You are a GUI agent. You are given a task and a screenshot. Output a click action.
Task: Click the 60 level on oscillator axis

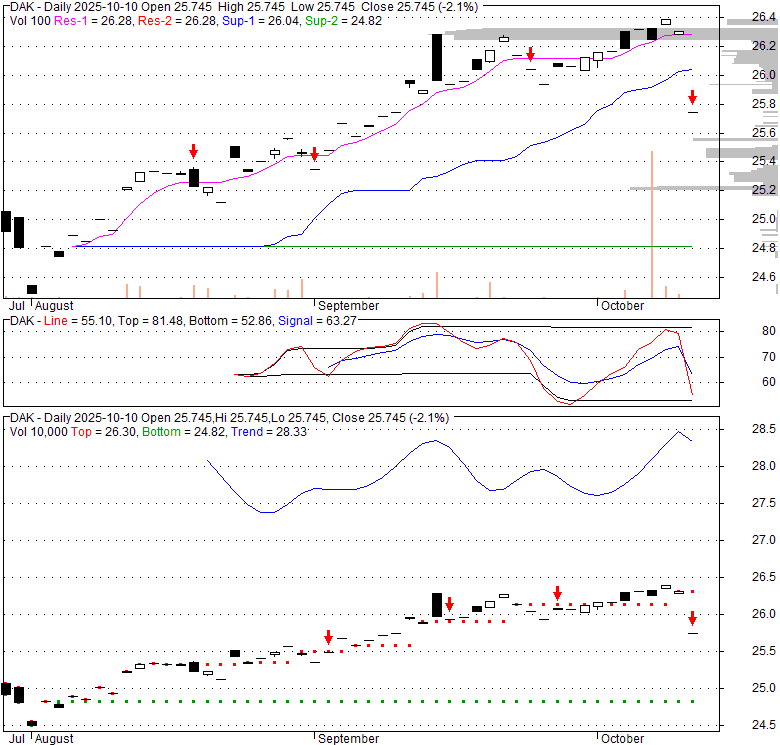769,381
